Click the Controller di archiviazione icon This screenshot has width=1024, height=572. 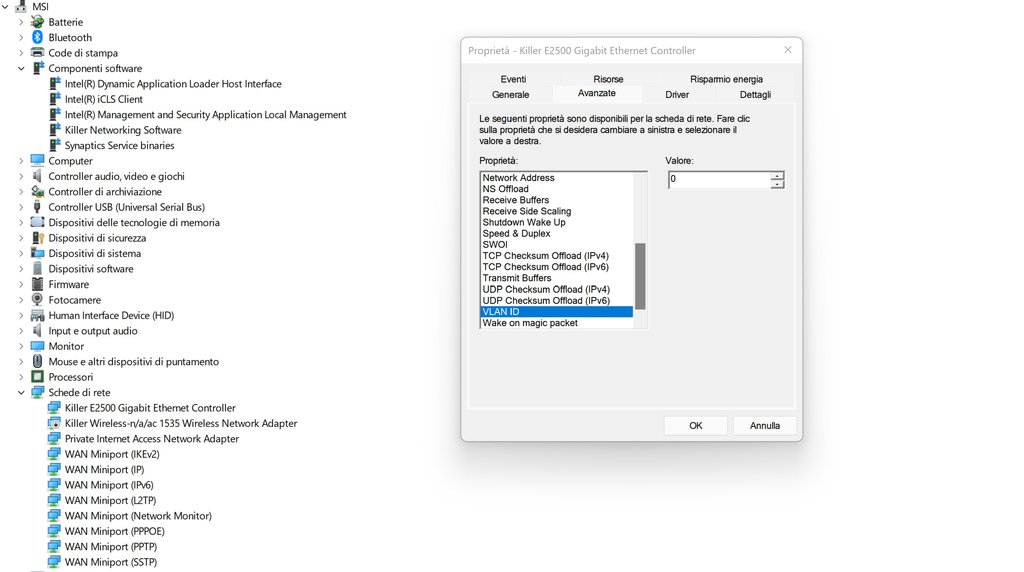37,191
